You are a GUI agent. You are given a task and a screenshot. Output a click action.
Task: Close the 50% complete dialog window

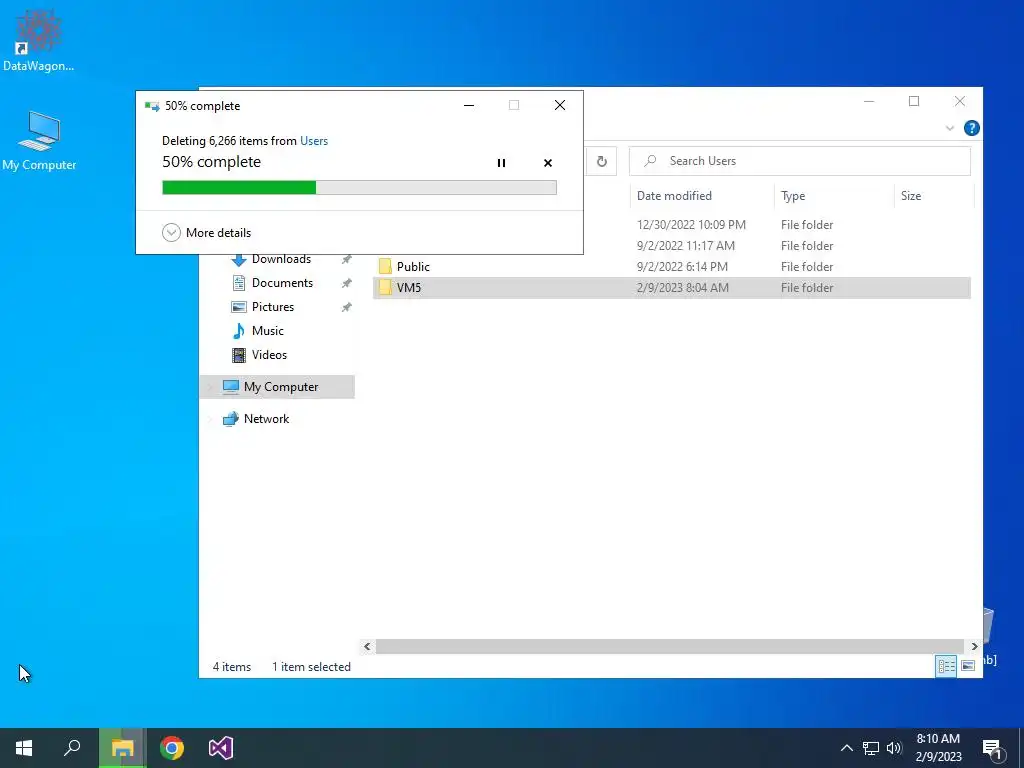pos(560,105)
